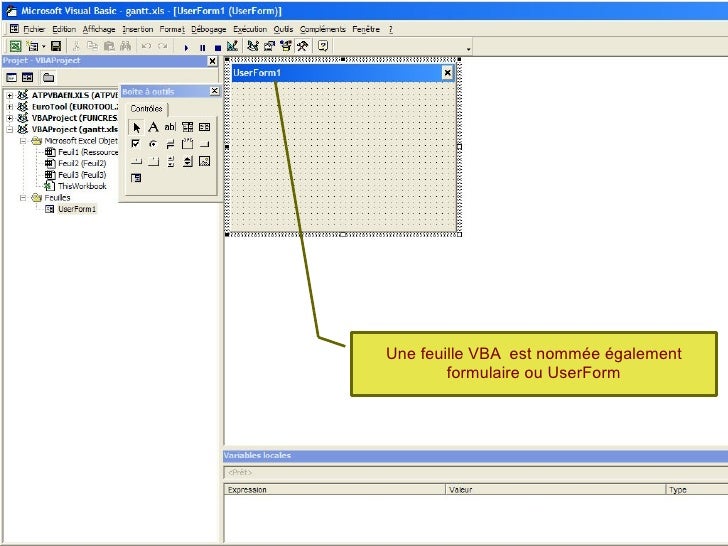Image resolution: width=728 pixels, height=546 pixels.
Task: Open Properties window from toolbar
Action: click(269, 46)
